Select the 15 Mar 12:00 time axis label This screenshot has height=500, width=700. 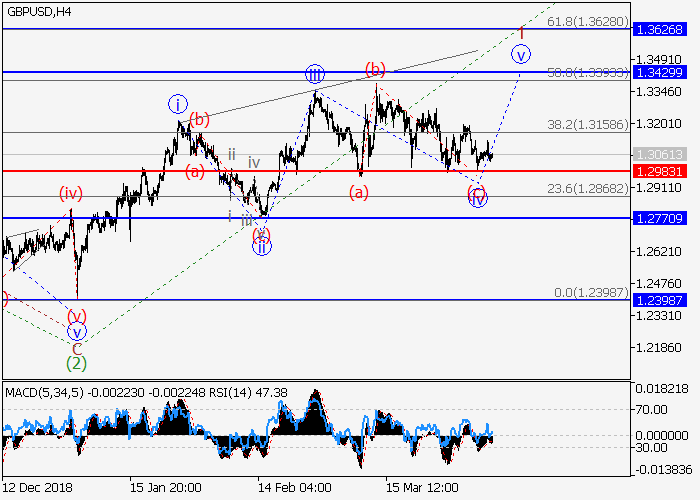click(422, 487)
